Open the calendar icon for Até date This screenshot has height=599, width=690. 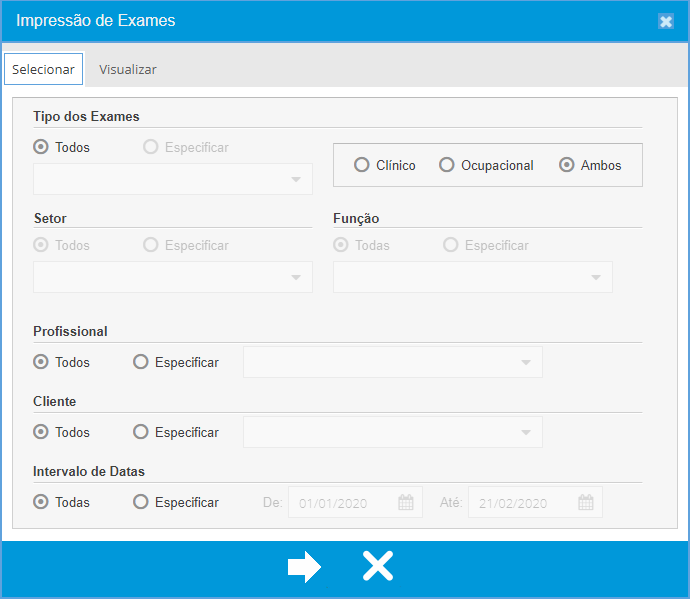(x=586, y=503)
